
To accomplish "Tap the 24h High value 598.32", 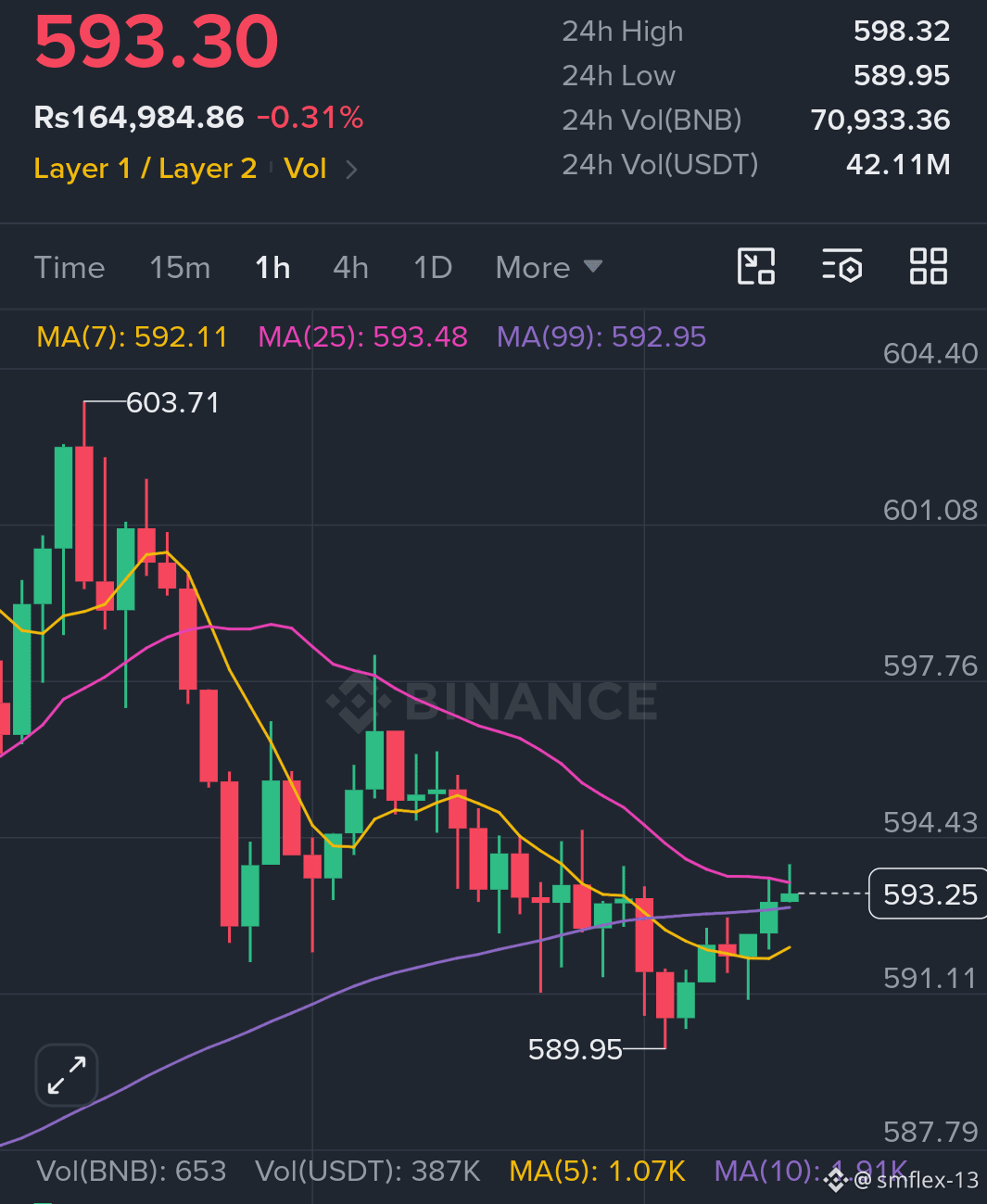I will pos(902,32).
